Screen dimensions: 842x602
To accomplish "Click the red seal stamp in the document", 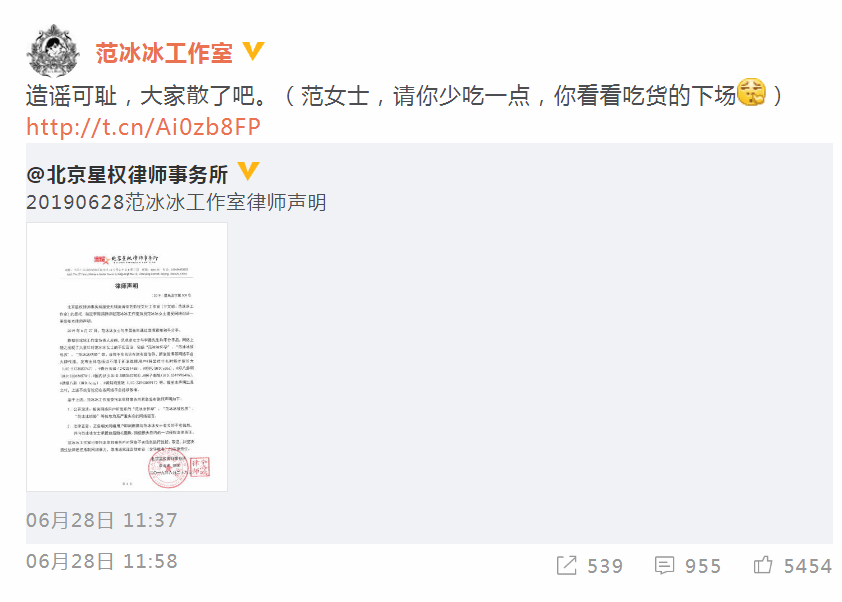I will (169, 469).
